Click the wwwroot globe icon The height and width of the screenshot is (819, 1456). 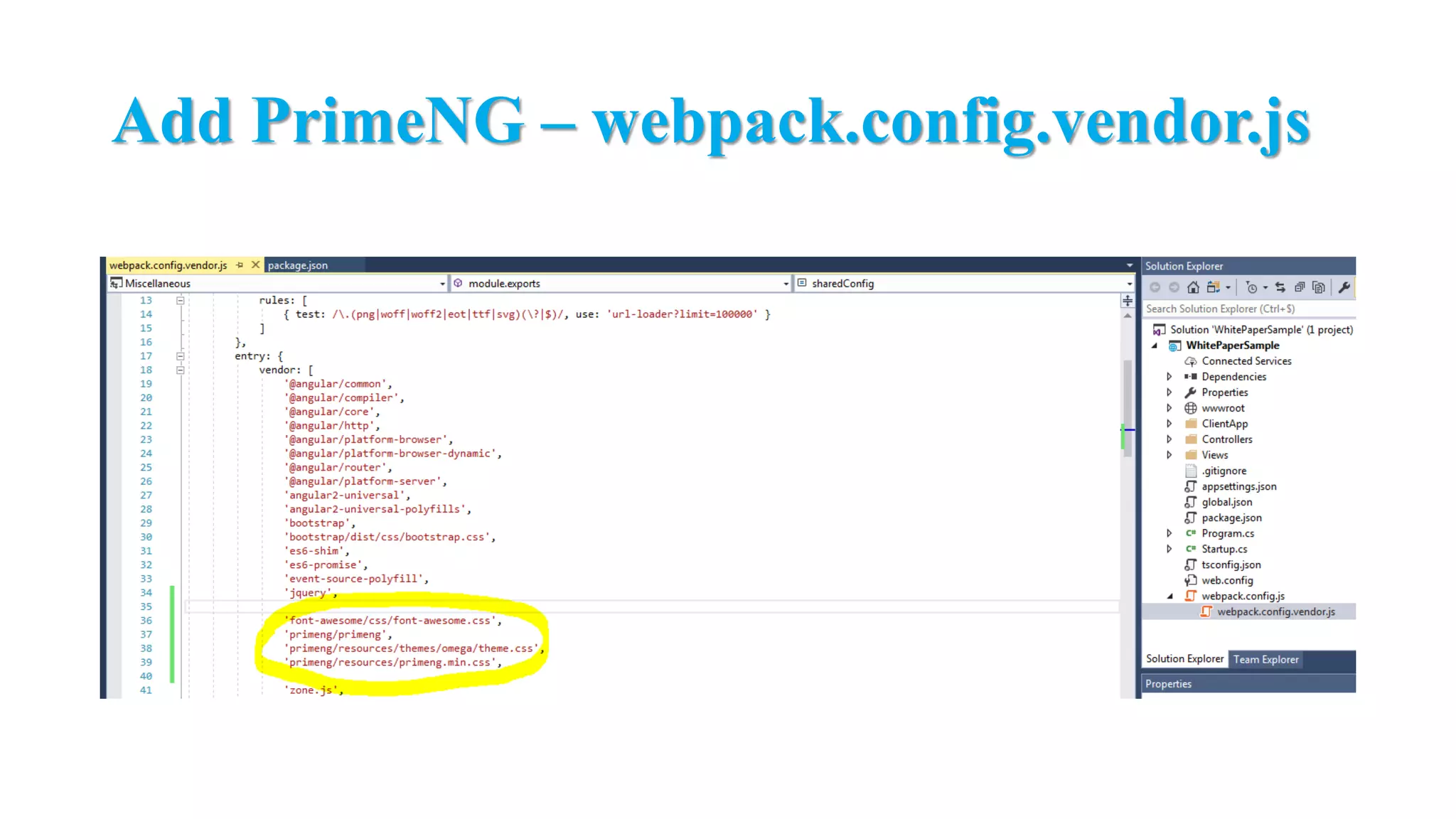click(1191, 408)
